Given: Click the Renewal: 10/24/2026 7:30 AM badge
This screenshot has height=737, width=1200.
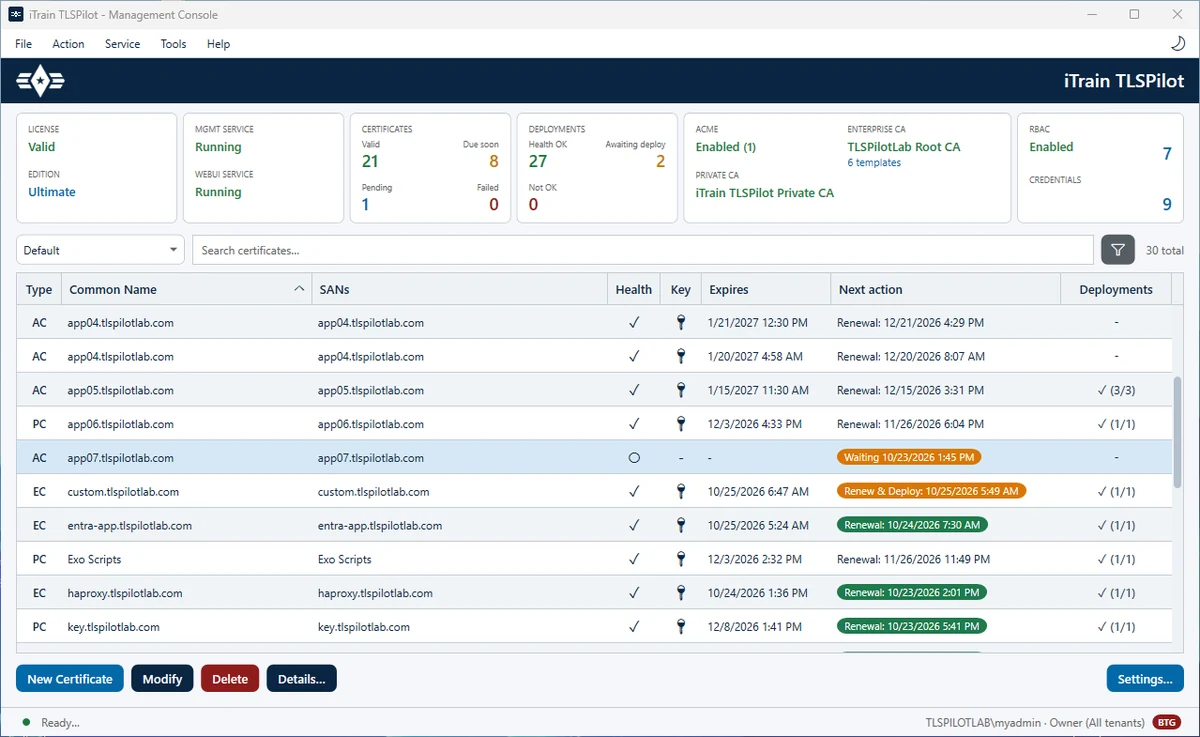Looking at the screenshot, I should click(x=912, y=525).
